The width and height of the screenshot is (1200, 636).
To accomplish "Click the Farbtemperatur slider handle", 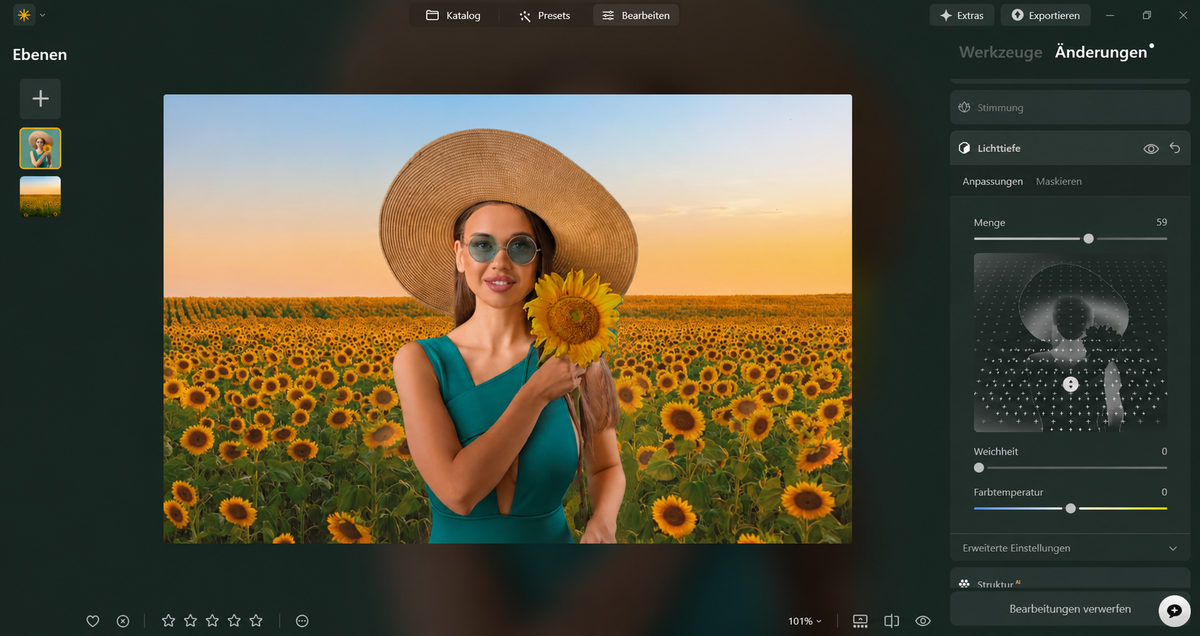I will 1071,508.
